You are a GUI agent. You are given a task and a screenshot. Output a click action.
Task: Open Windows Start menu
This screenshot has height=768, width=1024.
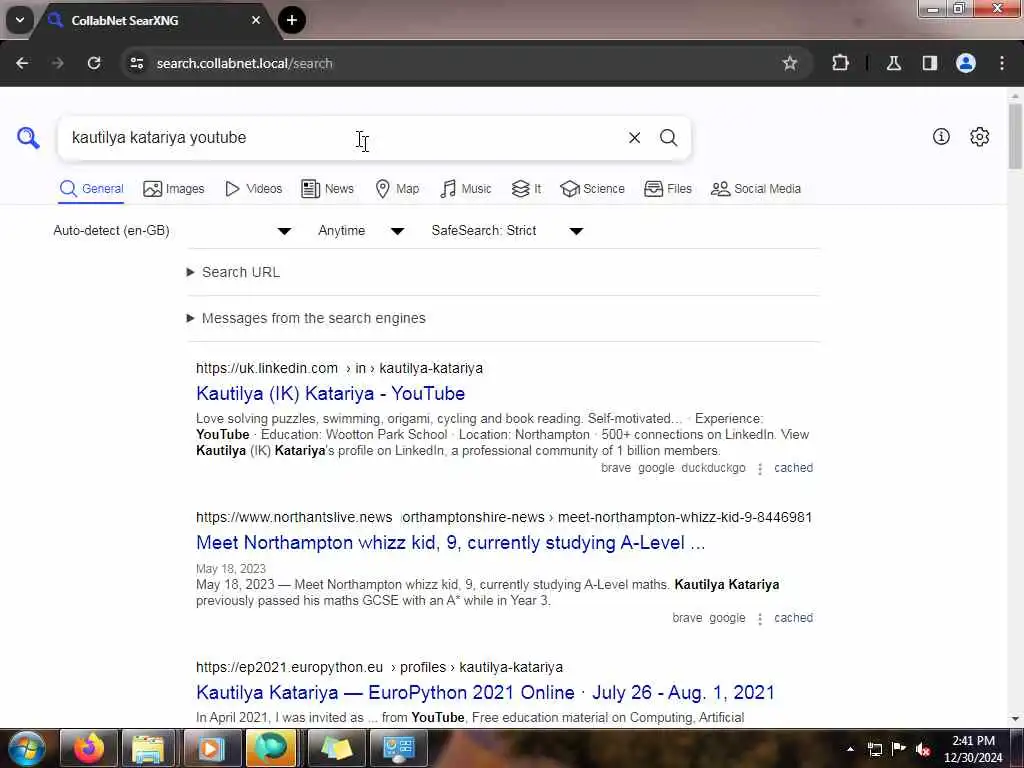pos(26,748)
